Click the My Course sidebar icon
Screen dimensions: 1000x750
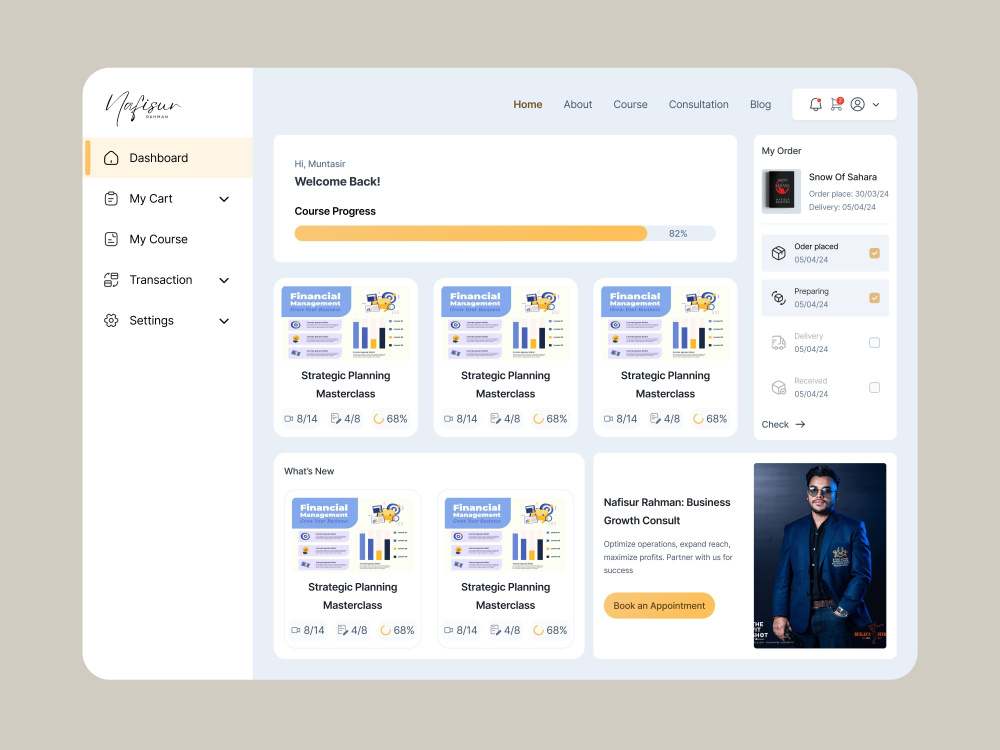pyautogui.click(x=110, y=239)
